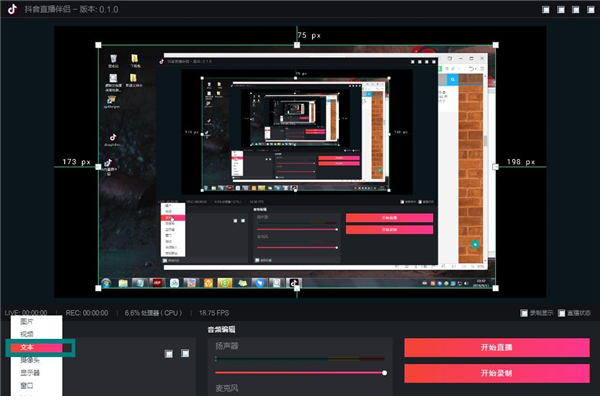Click the TikTok logo in the title bar

12,9
